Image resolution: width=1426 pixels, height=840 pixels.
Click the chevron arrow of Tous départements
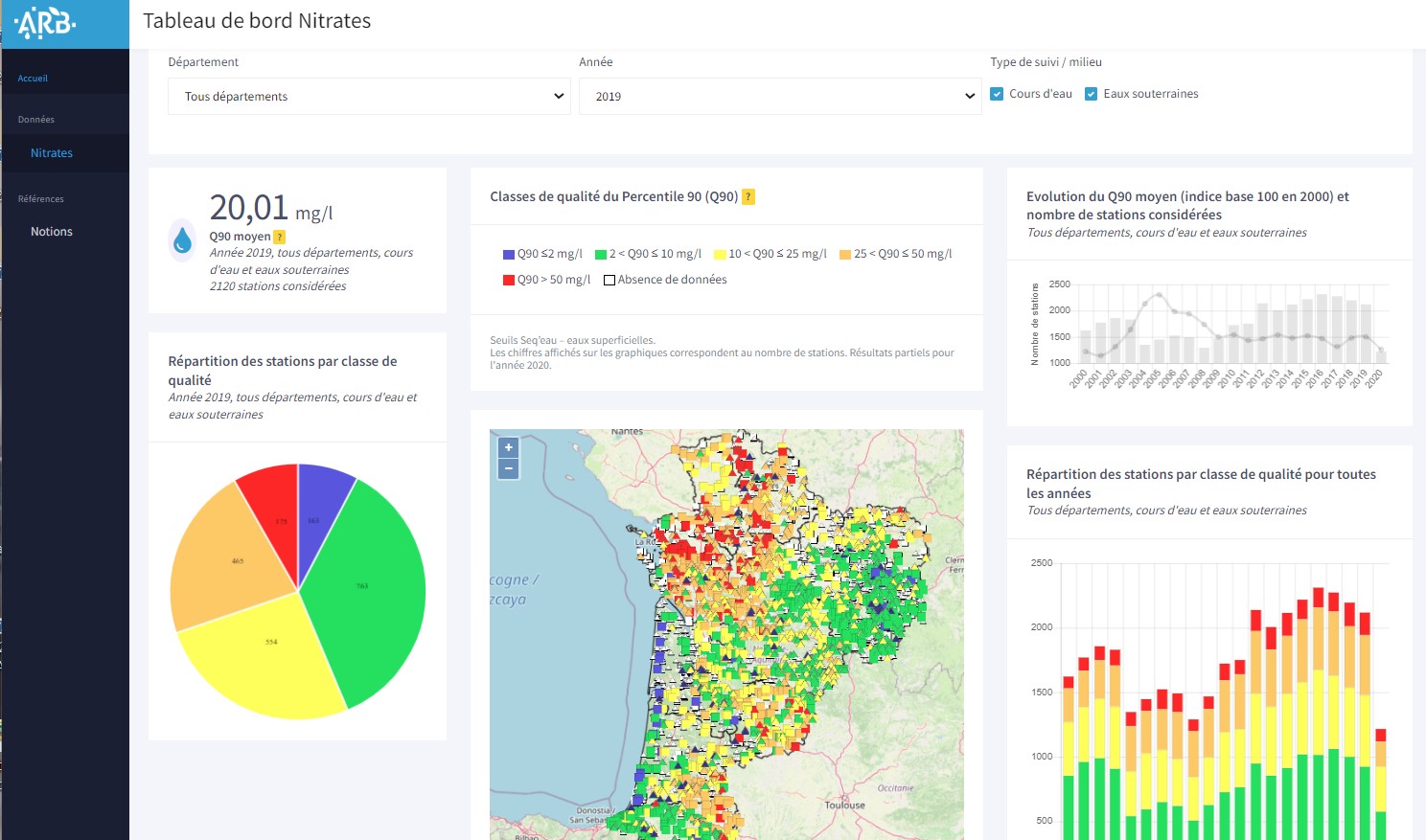559,97
